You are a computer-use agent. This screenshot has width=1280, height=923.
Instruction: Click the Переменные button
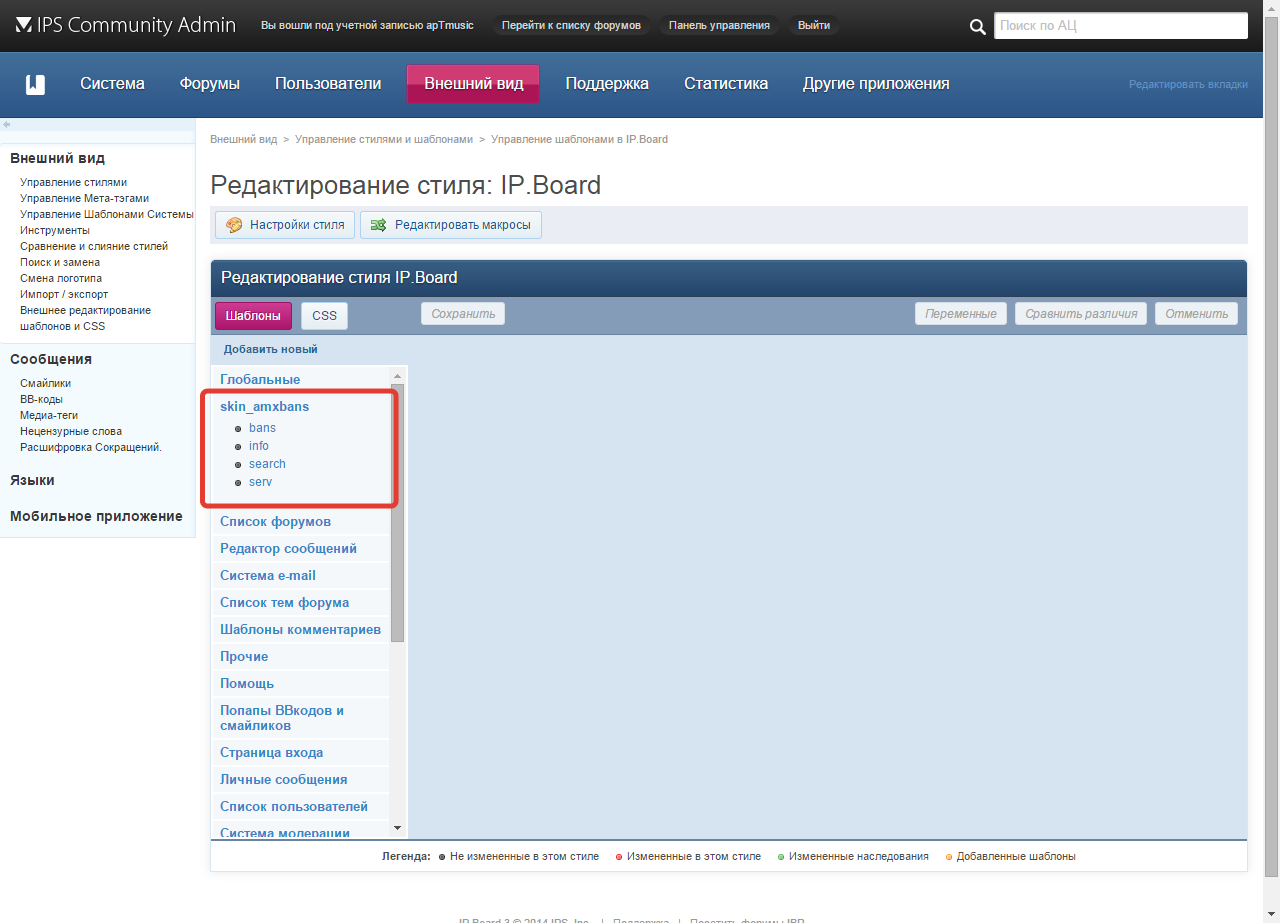961,314
